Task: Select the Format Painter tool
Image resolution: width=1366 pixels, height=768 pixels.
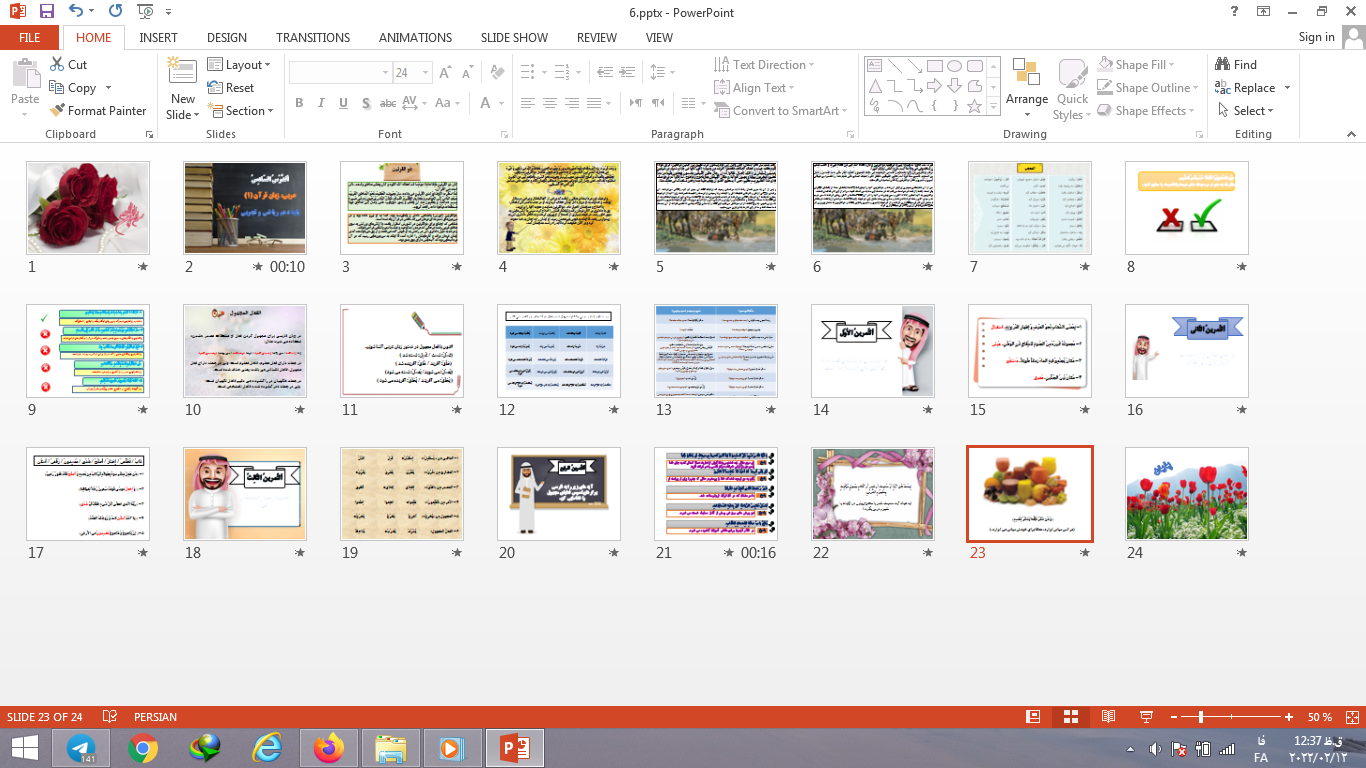Action: [x=97, y=111]
